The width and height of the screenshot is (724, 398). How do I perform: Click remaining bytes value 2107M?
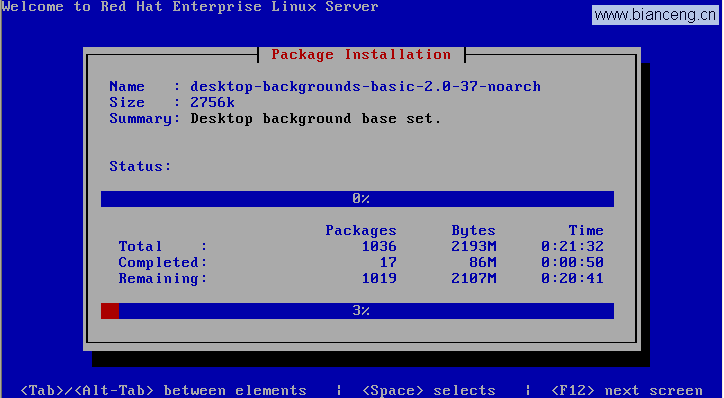[x=473, y=278]
